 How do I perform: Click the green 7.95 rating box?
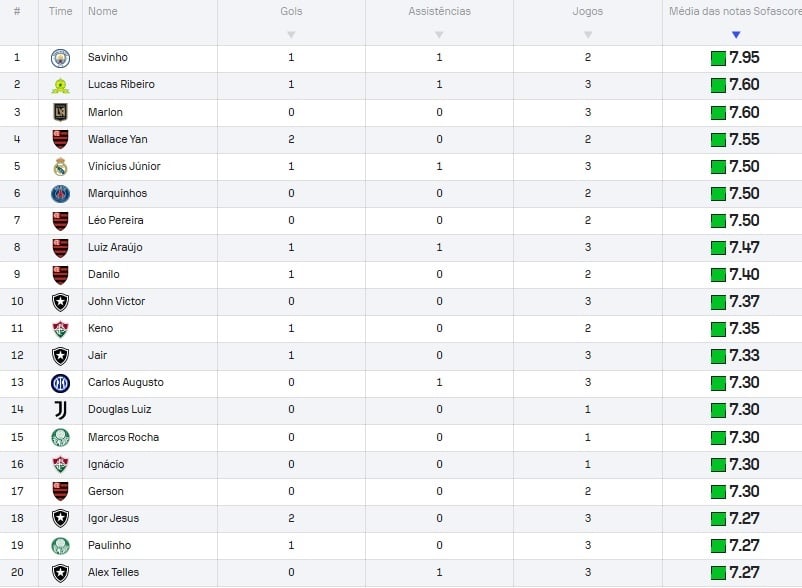coord(718,58)
